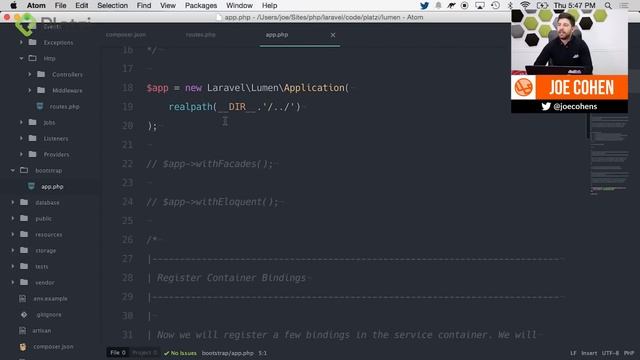Viewport: 640px width, 360px height.
Task: Expand the vendor folder arrow
Action: click(13, 282)
